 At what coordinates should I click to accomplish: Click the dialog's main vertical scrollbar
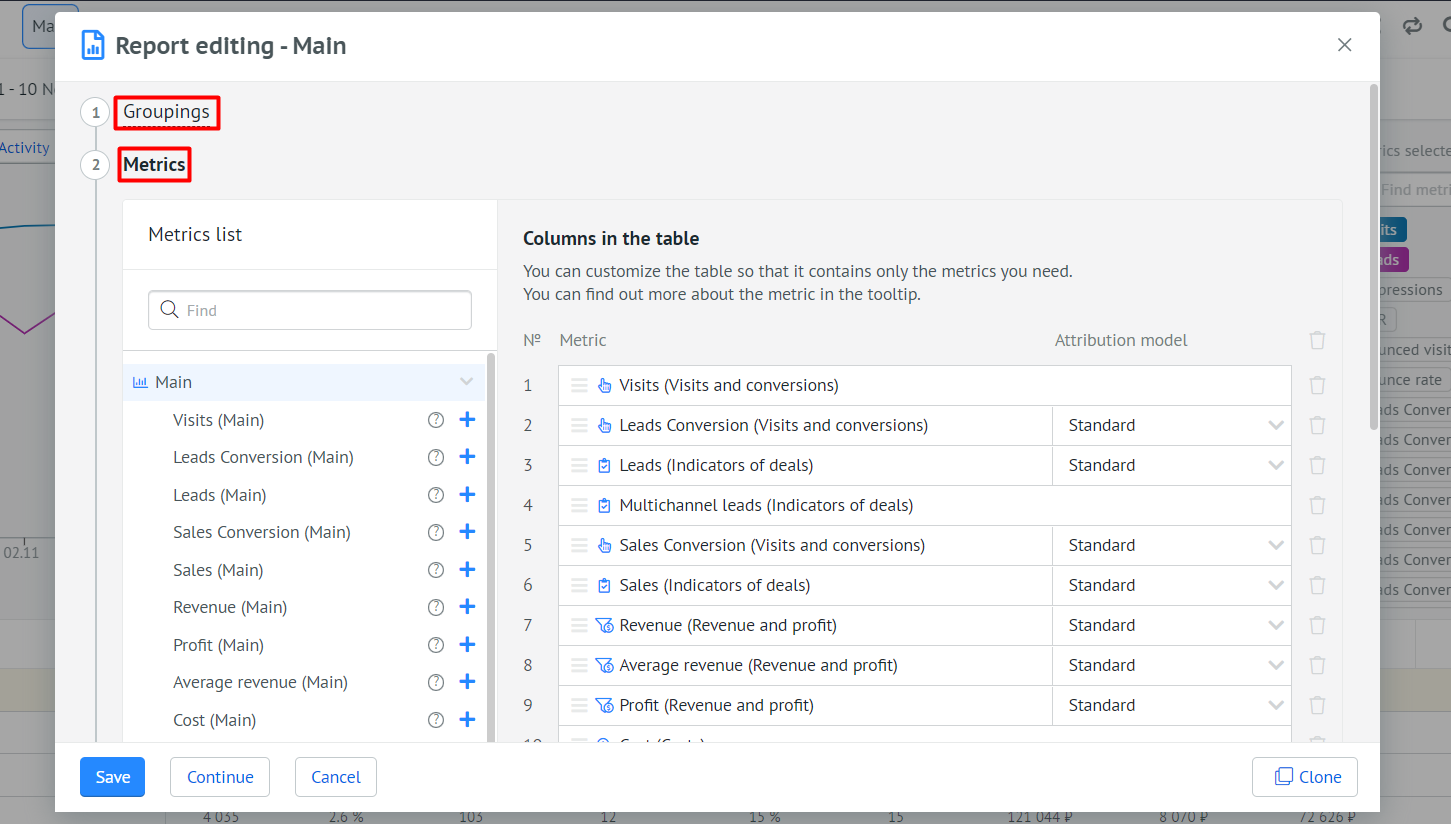[x=1374, y=257]
